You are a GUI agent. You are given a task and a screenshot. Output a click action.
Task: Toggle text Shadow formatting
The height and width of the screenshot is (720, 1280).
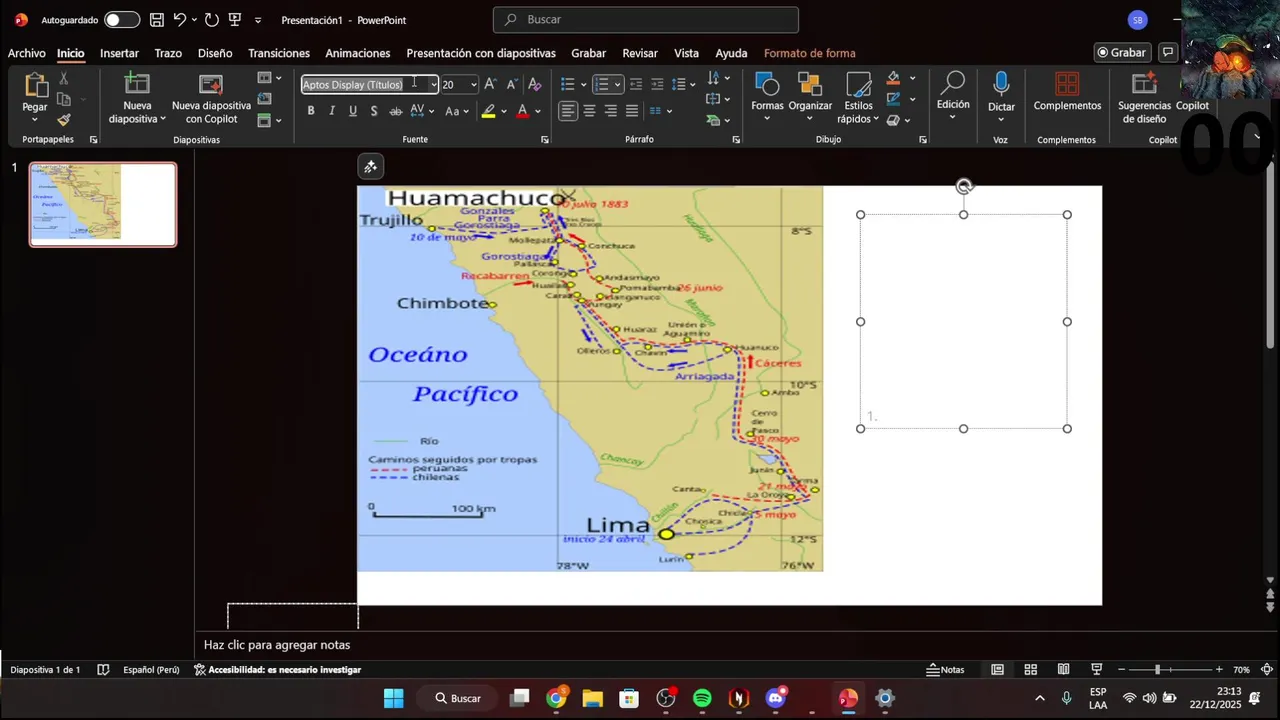(x=374, y=111)
